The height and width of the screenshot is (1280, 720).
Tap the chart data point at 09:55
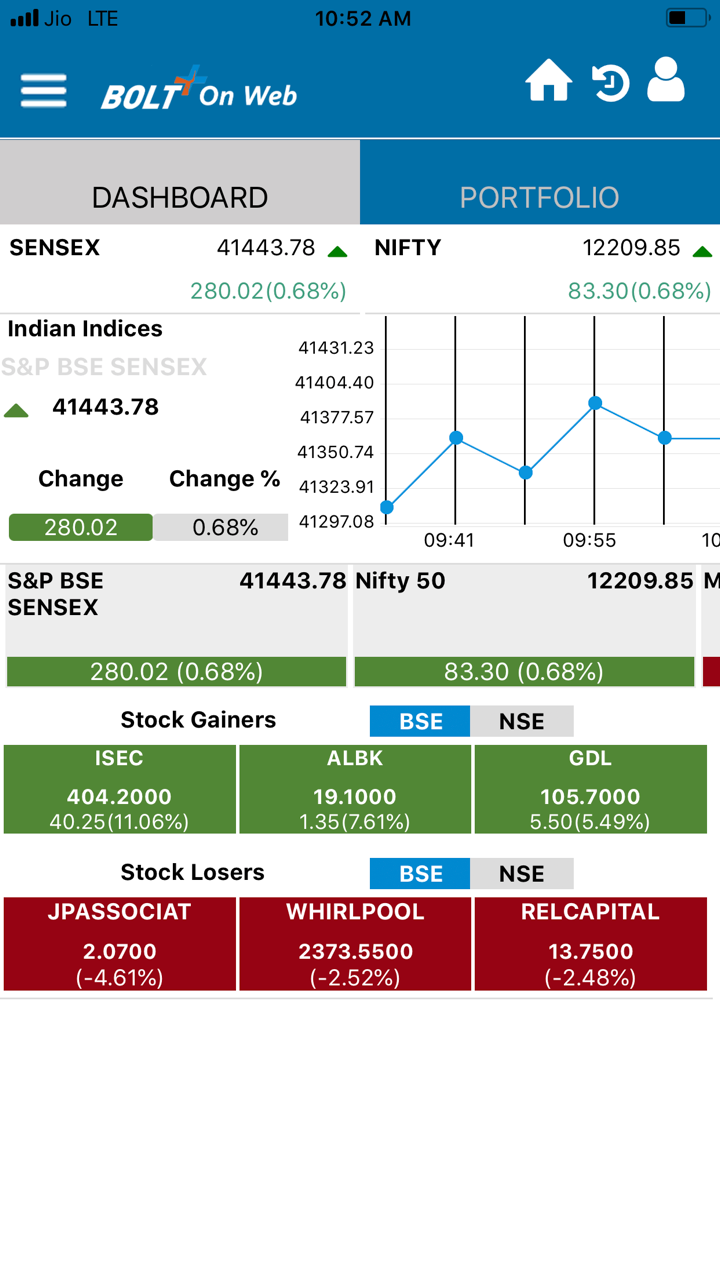pos(595,403)
